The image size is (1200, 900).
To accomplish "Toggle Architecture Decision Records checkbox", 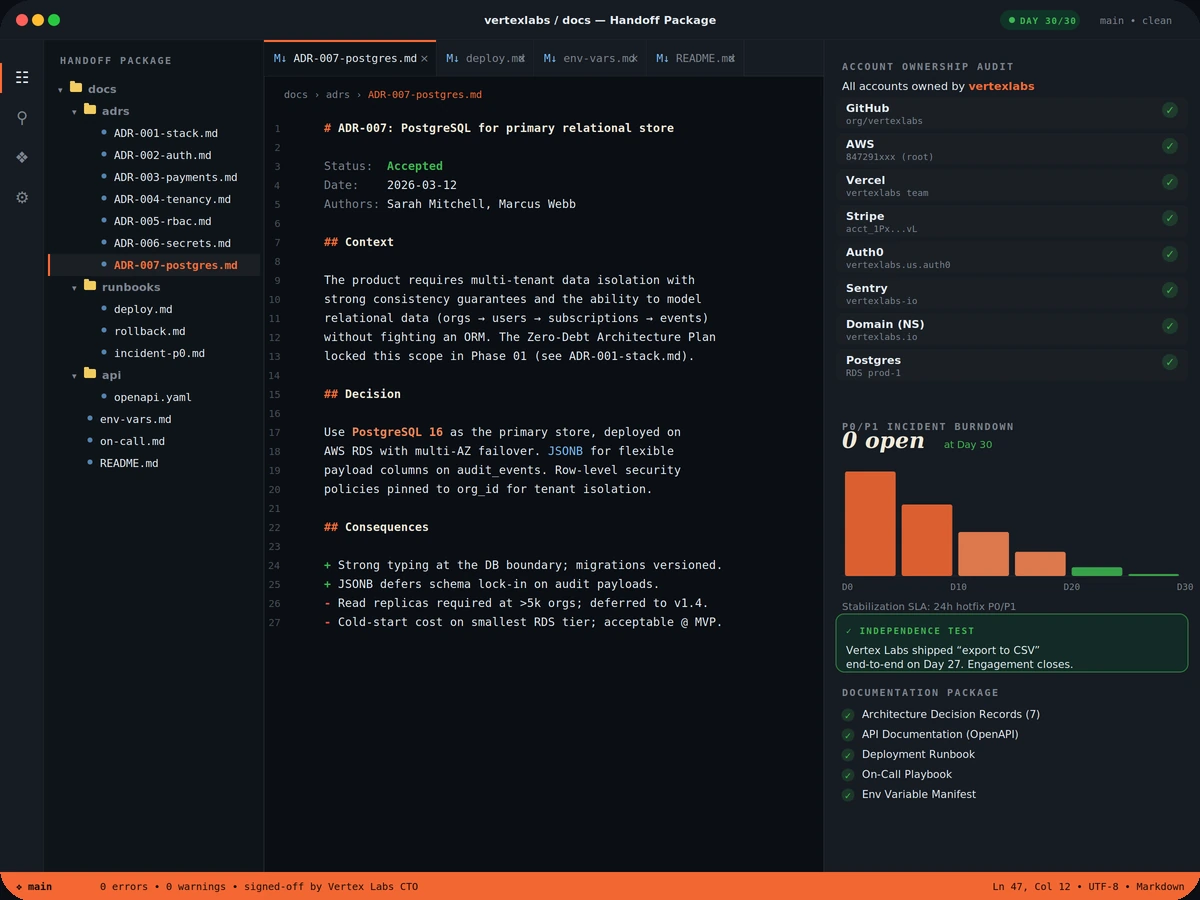I will [x=848, y=715].
